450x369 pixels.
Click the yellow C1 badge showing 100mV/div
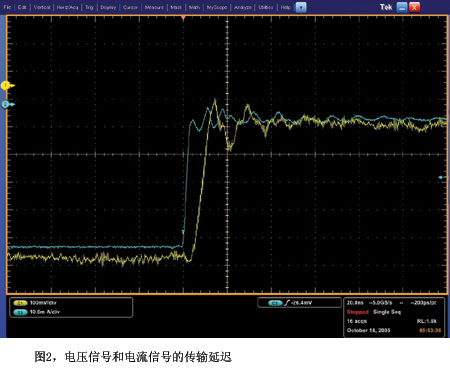click(20, 303)
